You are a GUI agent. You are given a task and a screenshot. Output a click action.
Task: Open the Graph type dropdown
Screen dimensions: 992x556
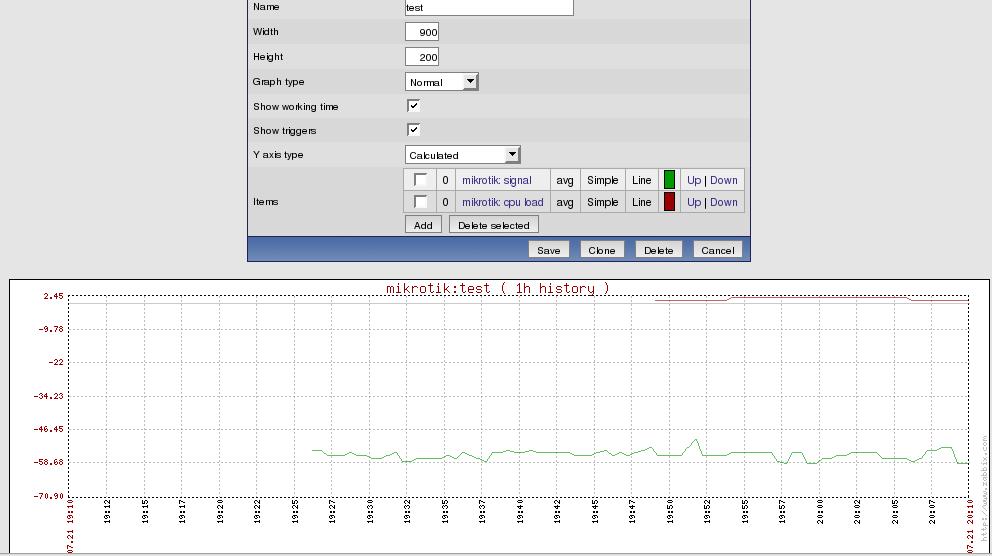(x=441, y=82)
